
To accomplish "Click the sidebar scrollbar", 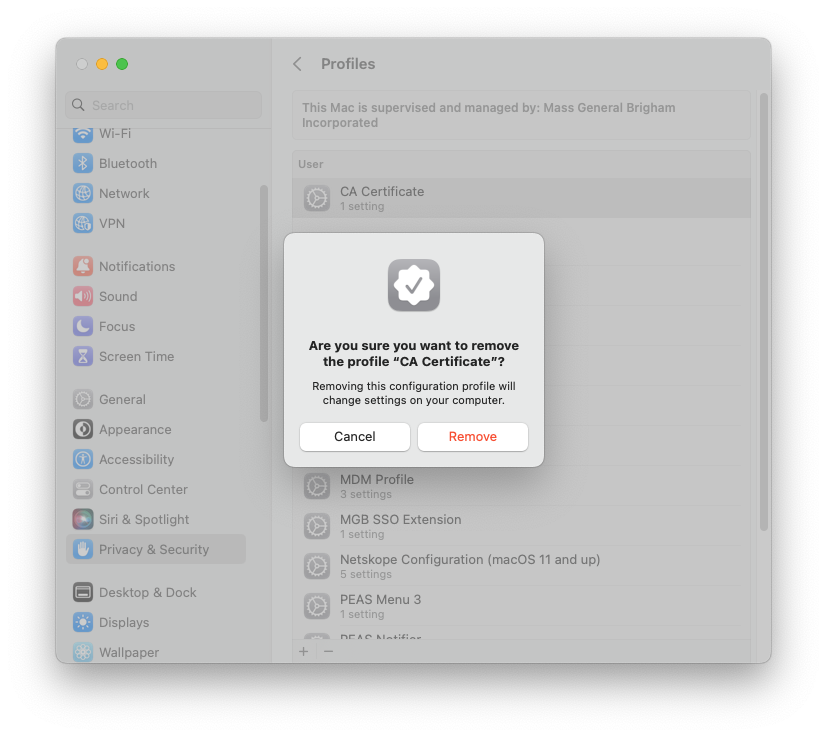I will pyautogui.click(x=264, y=303).
